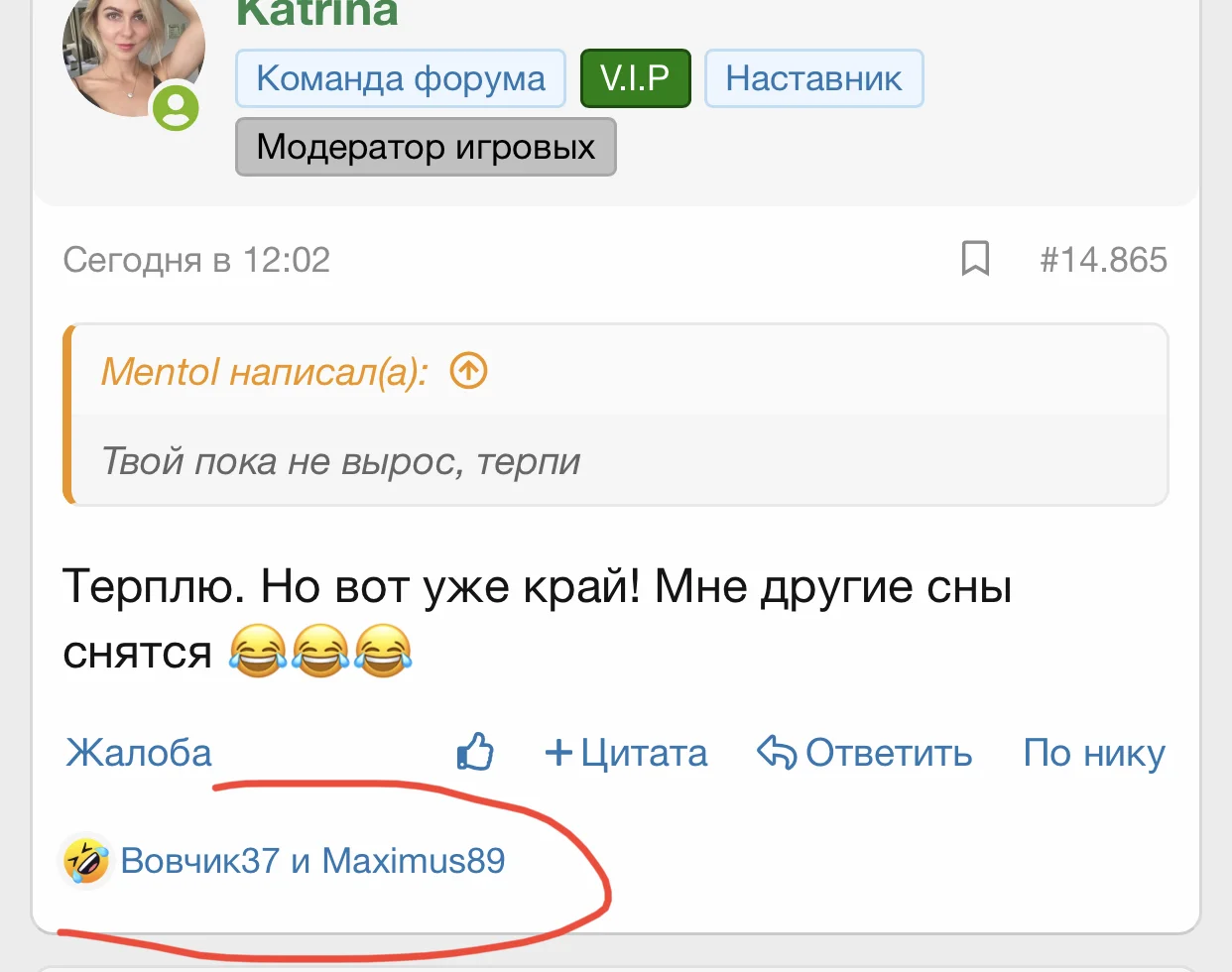Click the Наставник badge
The image size is (1232, 972).
point(813,78)
